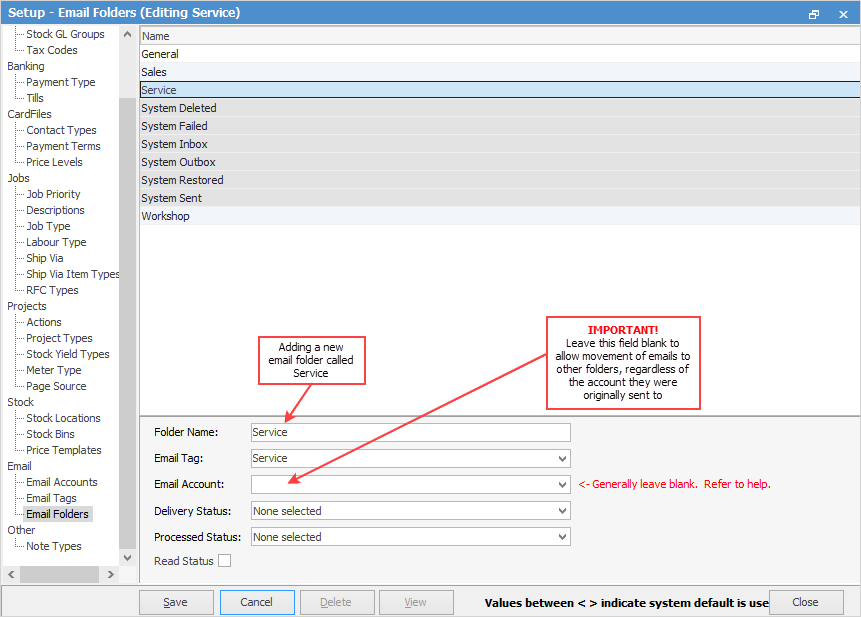The image size is (861, 617).
Task: Click the sidebar scroll up arrow
Action: pyautogui.click(x=127, y=34)
